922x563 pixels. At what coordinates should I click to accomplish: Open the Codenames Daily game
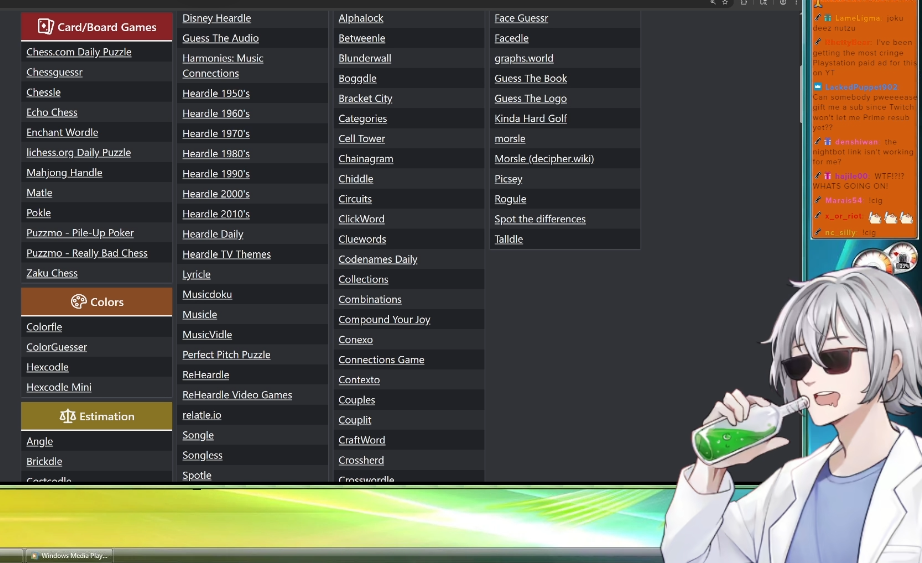point(378,259)
